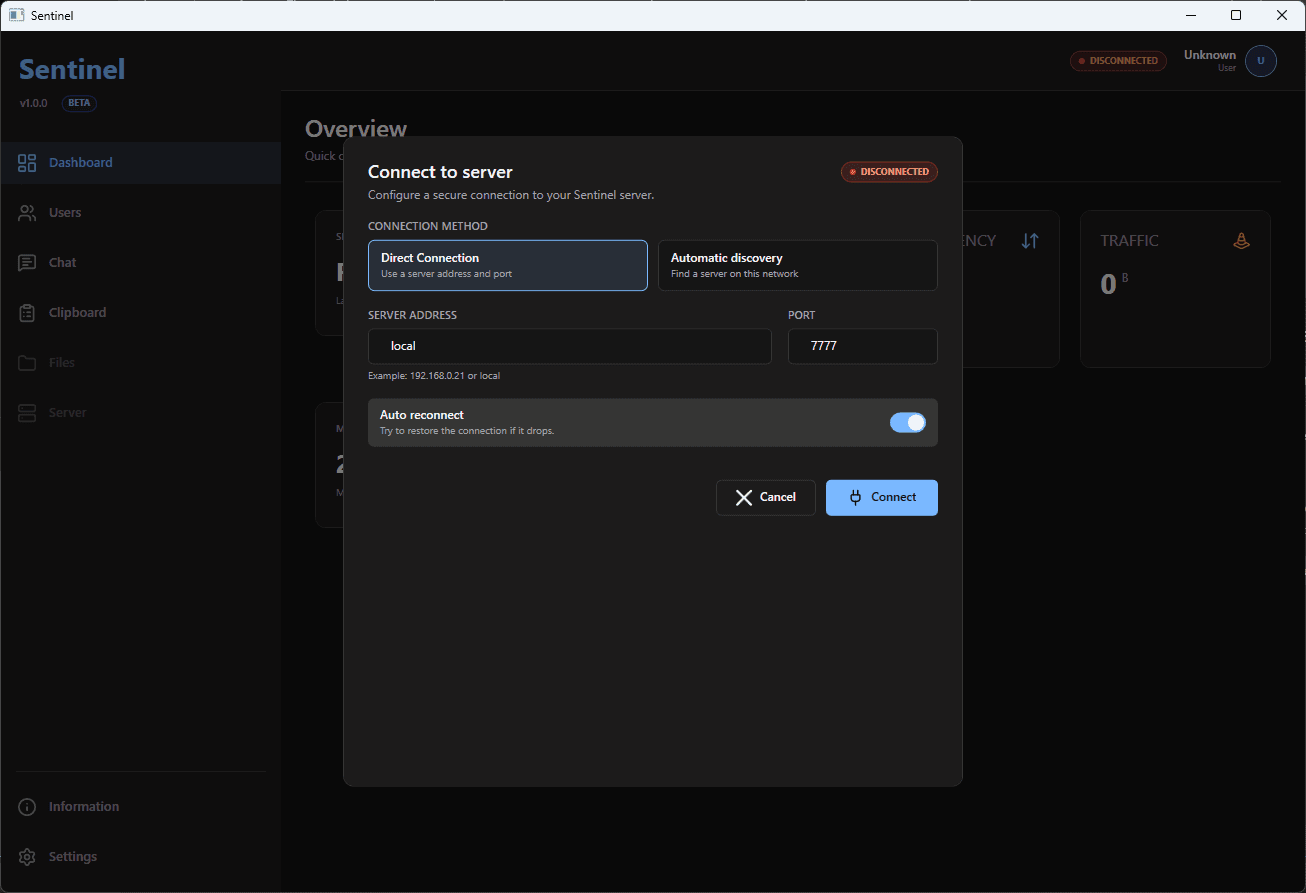This screenshot has height=893, width=1306.
Task: Click the 'Connect to server' heading
Action: [x=440, y=172]
